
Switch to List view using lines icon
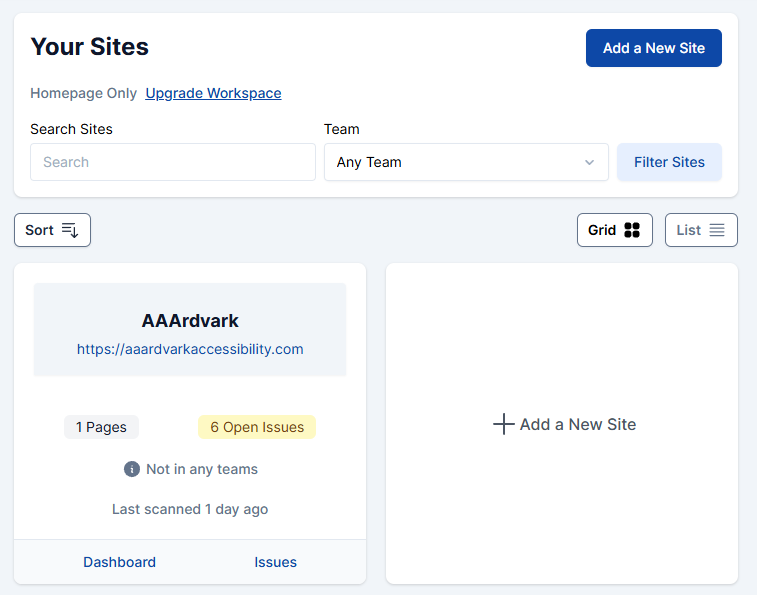click(717, 230)
